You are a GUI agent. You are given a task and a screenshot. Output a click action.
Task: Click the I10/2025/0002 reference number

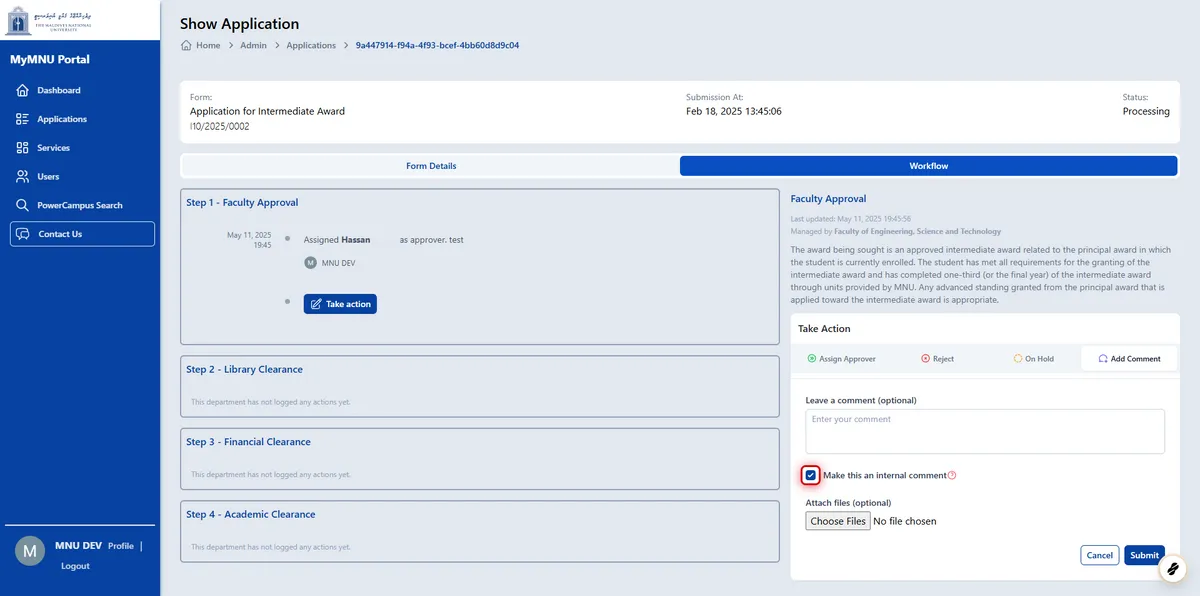pos(220,127)
